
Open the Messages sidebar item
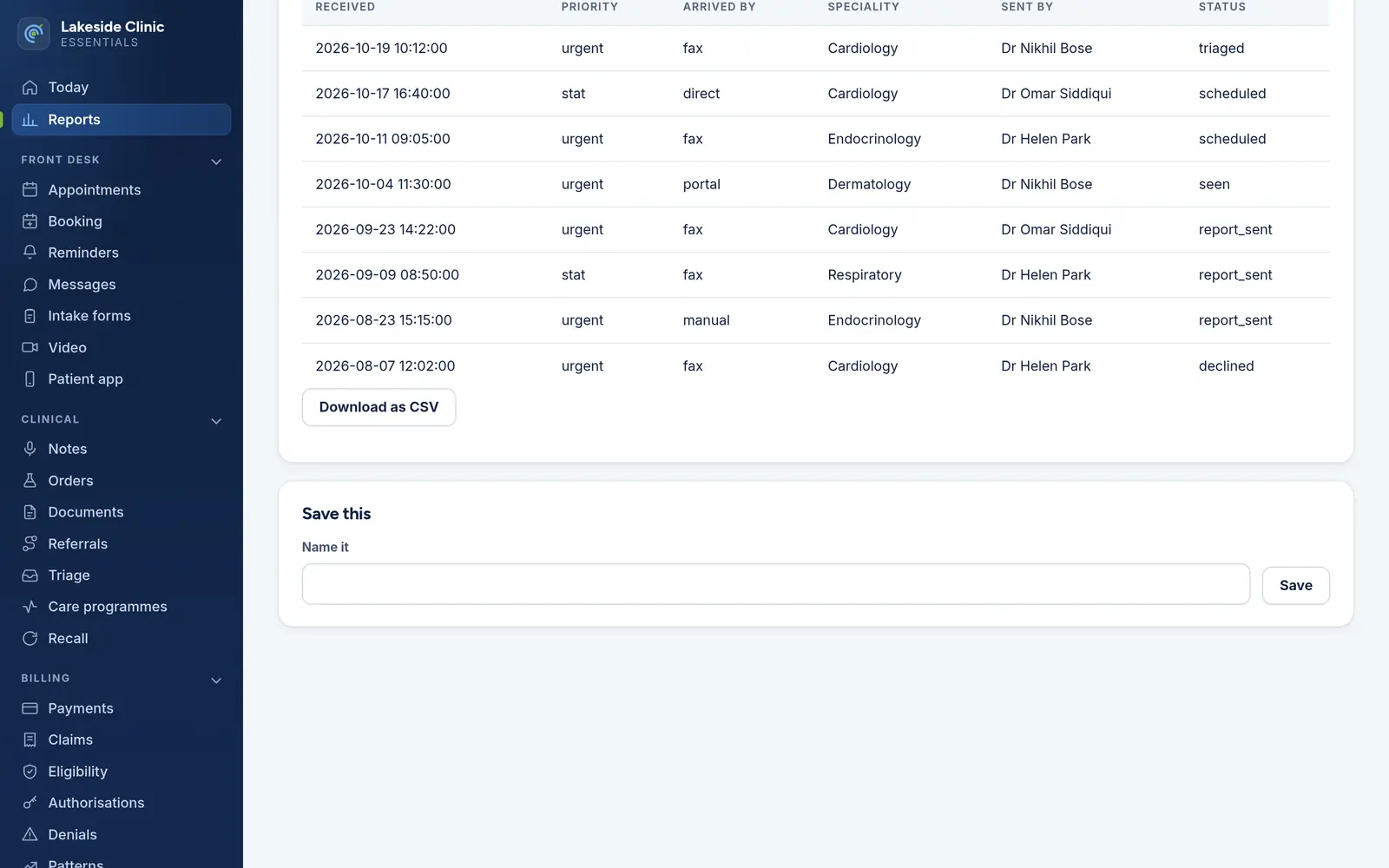pos(122,285)
